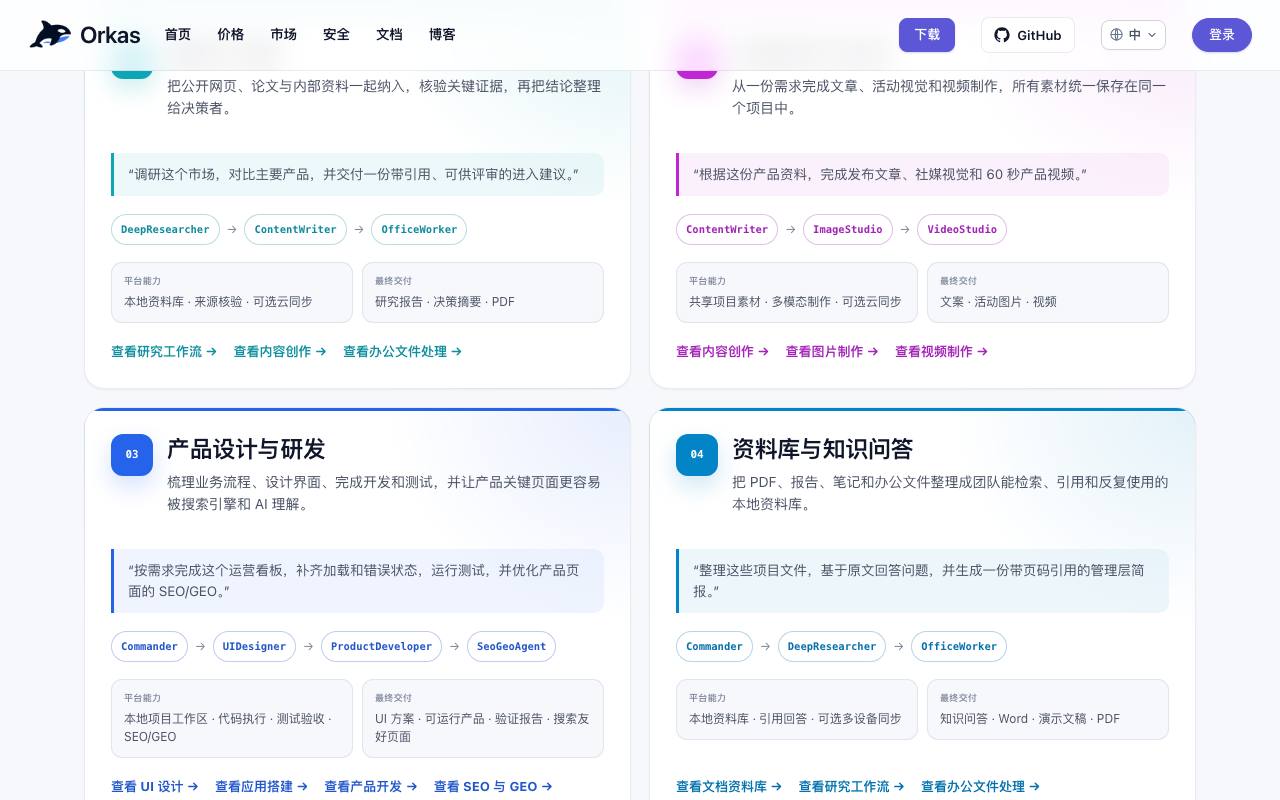Select the VideoStudio chip

(962, 230)
